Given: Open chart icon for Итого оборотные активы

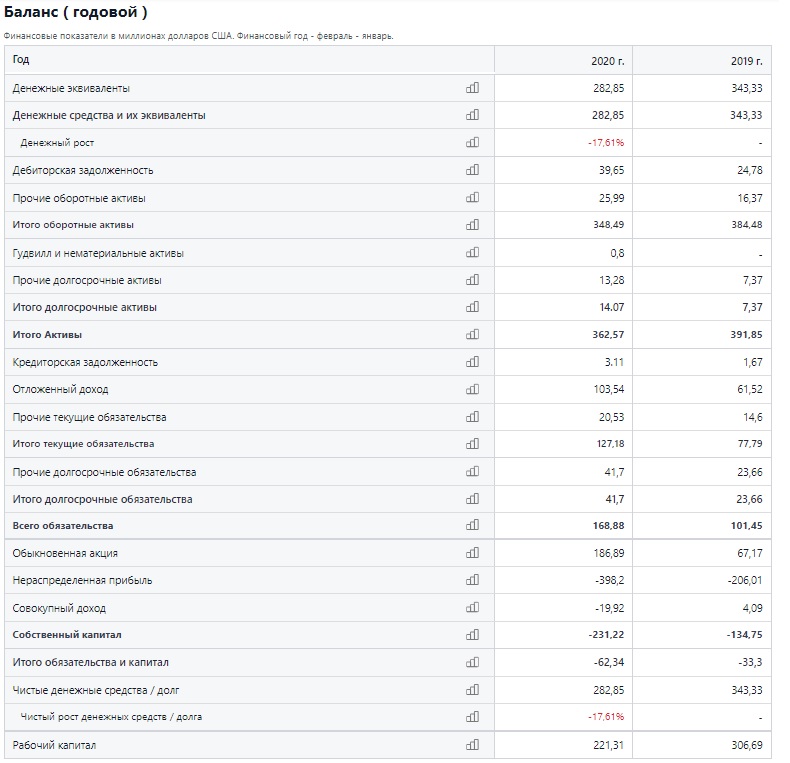Looking at the screenshot, I should click(x=472, y=224).
